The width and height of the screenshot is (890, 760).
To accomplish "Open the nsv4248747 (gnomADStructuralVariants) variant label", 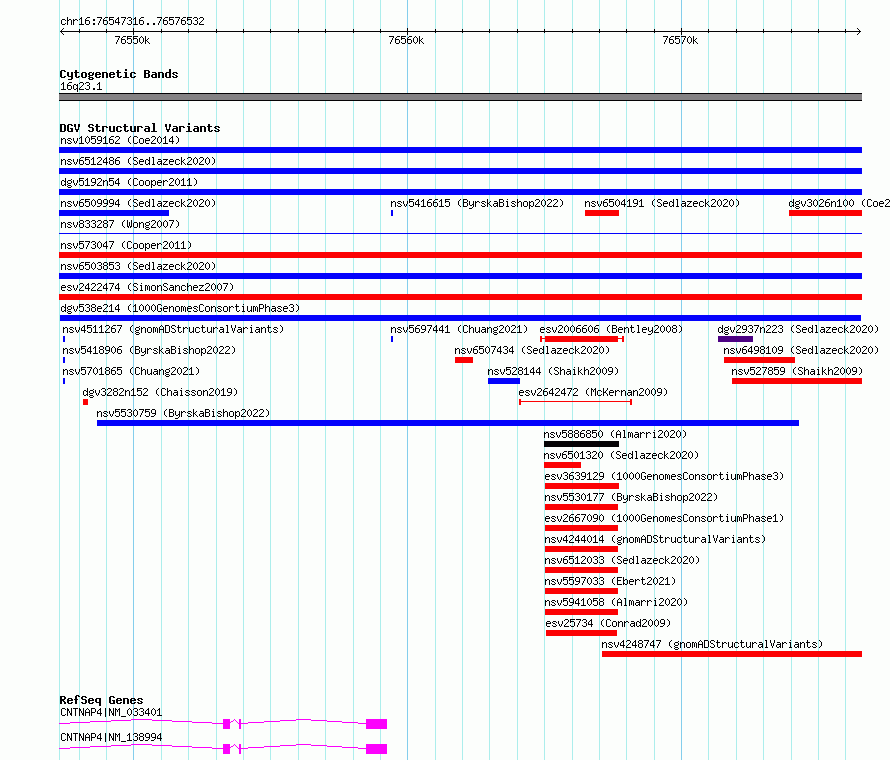I will [x=712, y=644].
